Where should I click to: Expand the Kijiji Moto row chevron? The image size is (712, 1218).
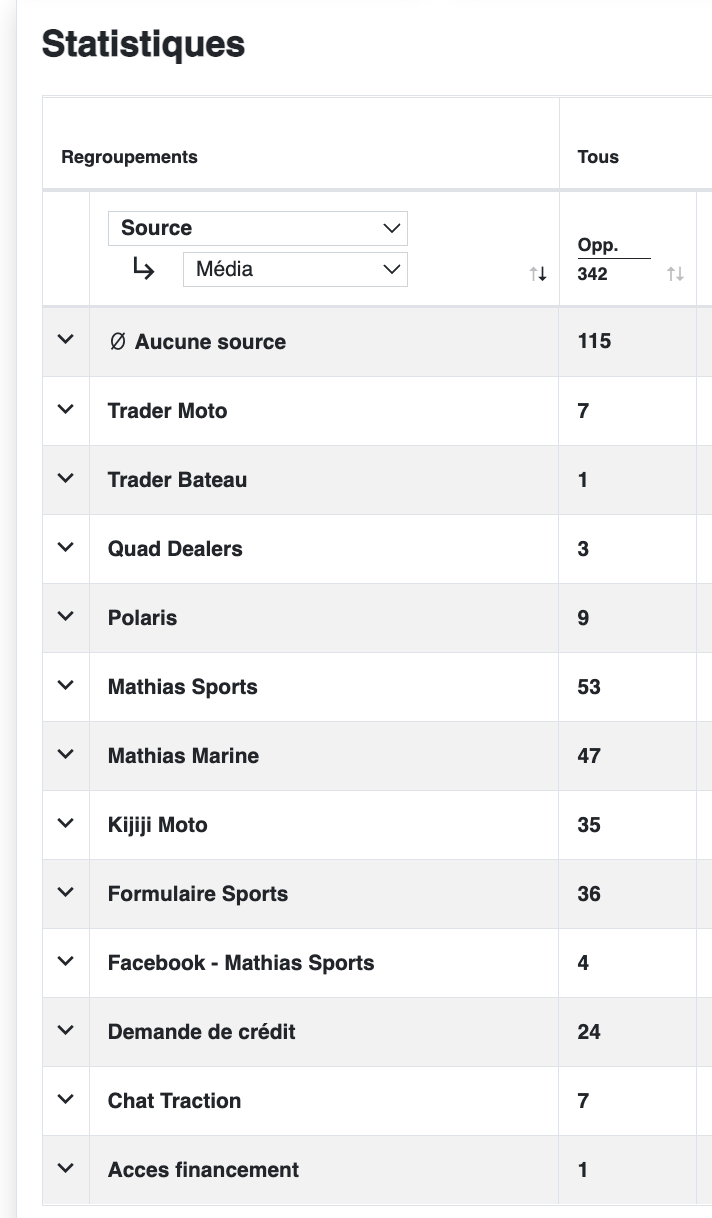(x=66, y=823)
